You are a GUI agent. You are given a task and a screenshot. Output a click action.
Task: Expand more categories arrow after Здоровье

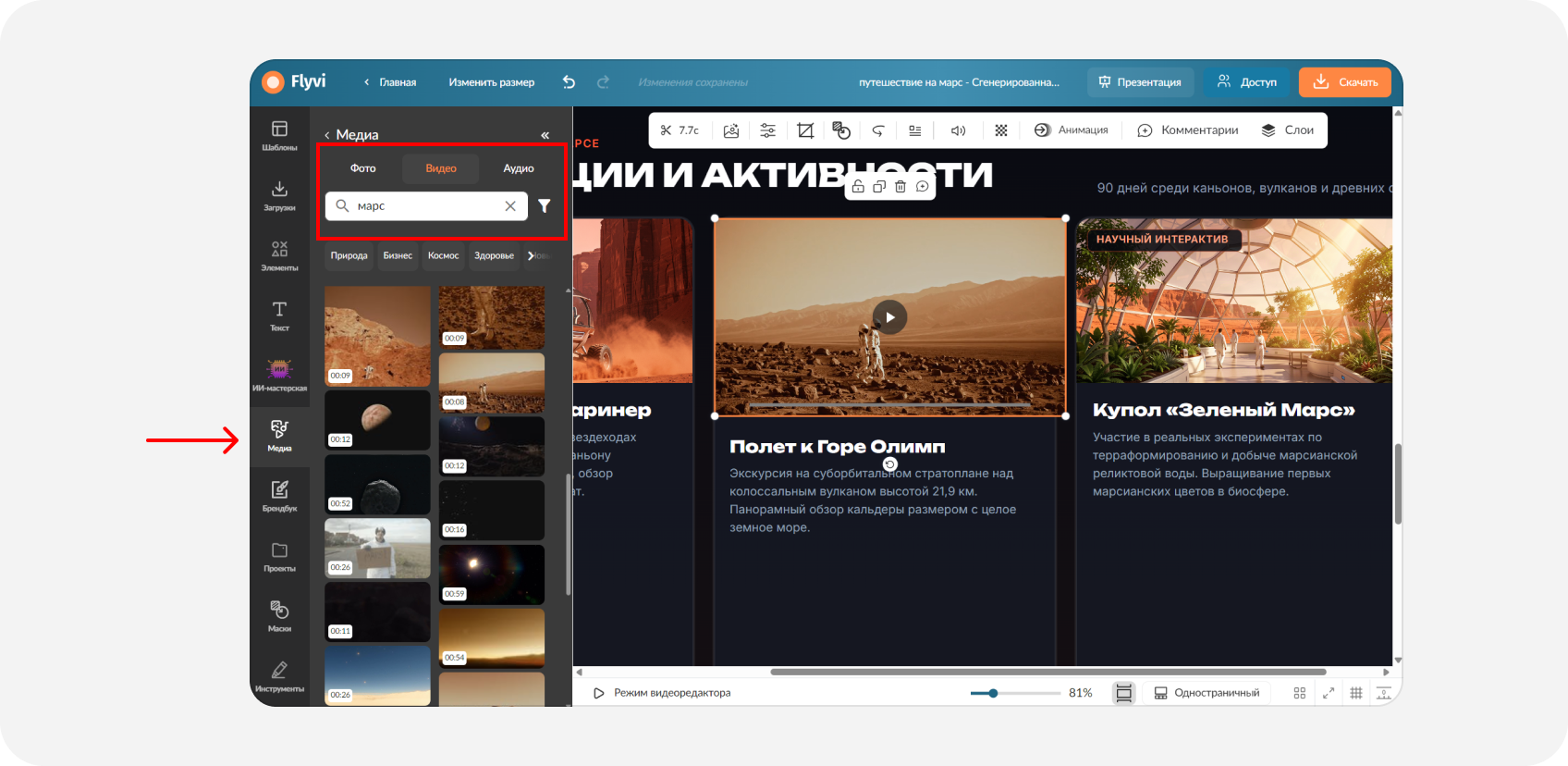pos(533,255)
